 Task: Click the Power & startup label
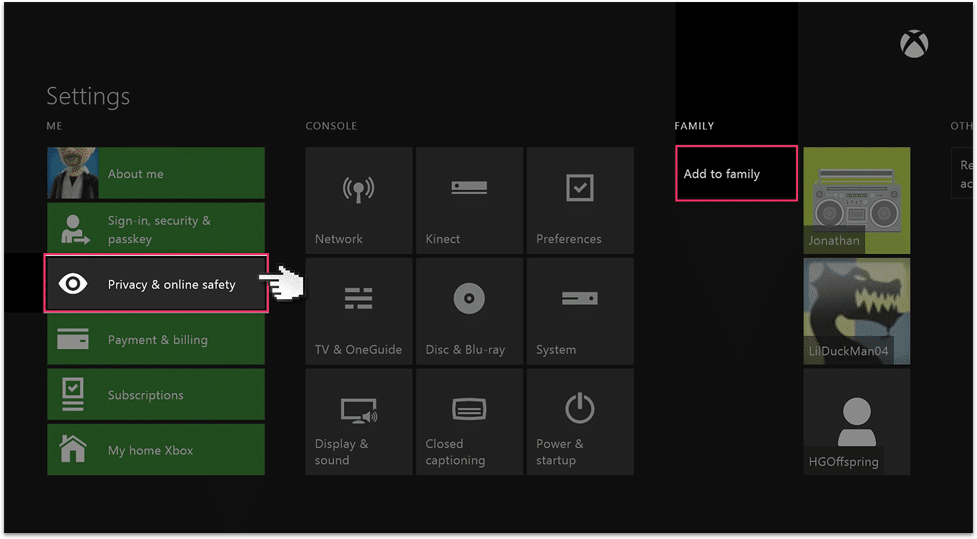pos(560,452)
